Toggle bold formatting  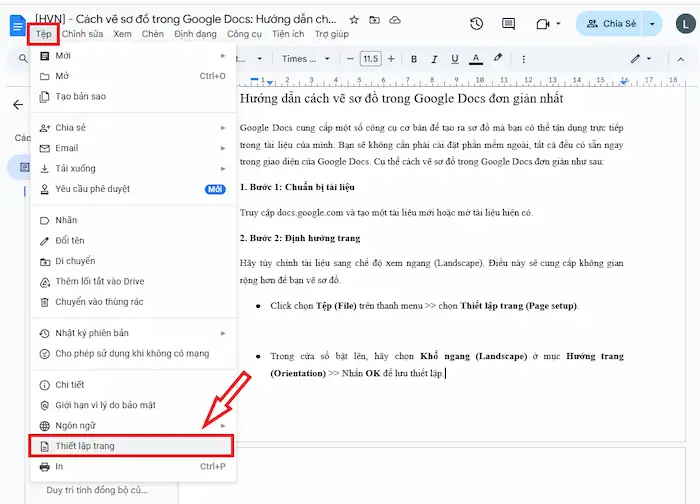414,59
